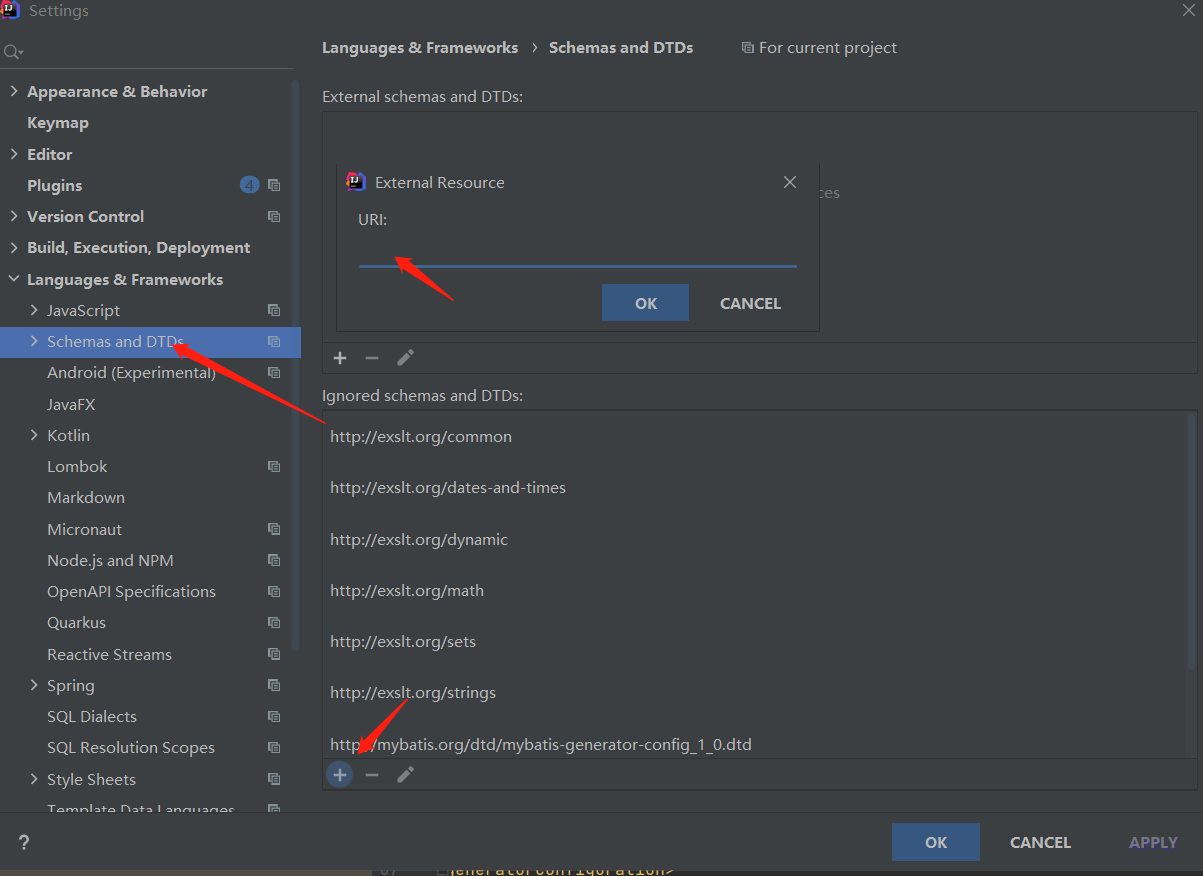1203x876 pixels.
Task: Edit ignored schema with pencil icon
Action: [405, 775]
